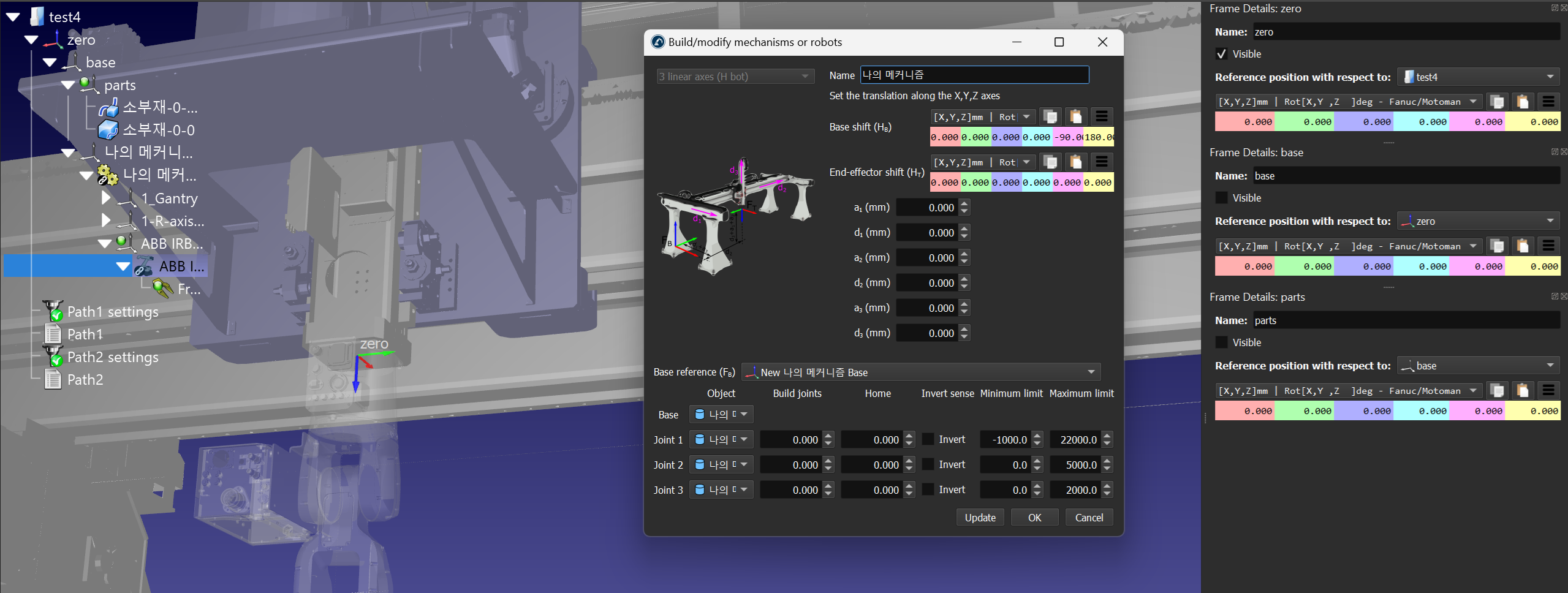Select the 소부재-0-0 tree item
Screen dimensions: 1568x593
(158, 130)
